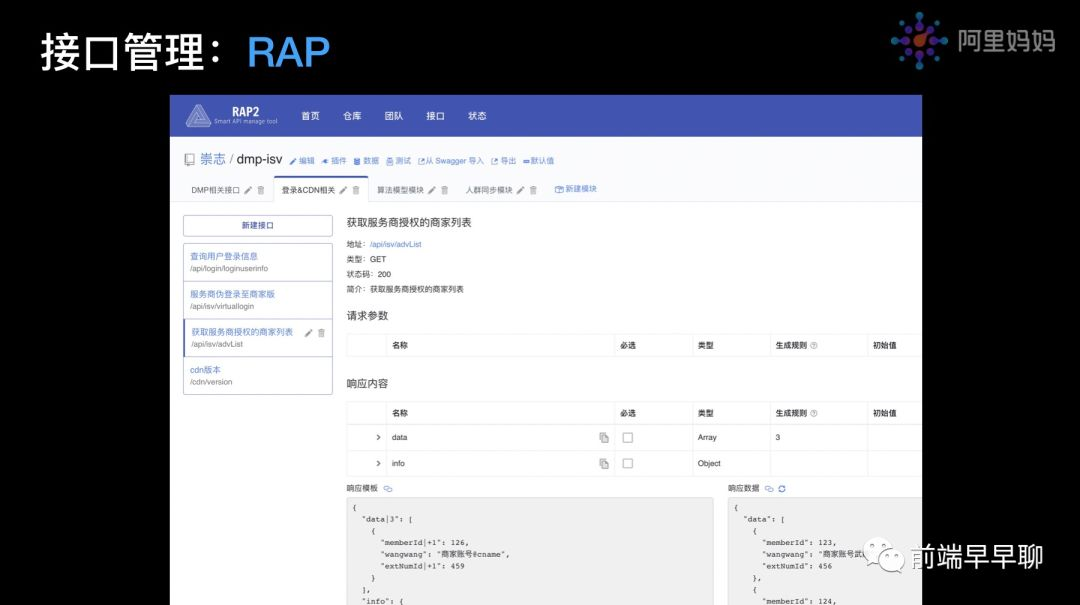Click the copy icon in the info row
Image resolution: width=1080 pixels, height=605 pixels.
click(604, 464)
